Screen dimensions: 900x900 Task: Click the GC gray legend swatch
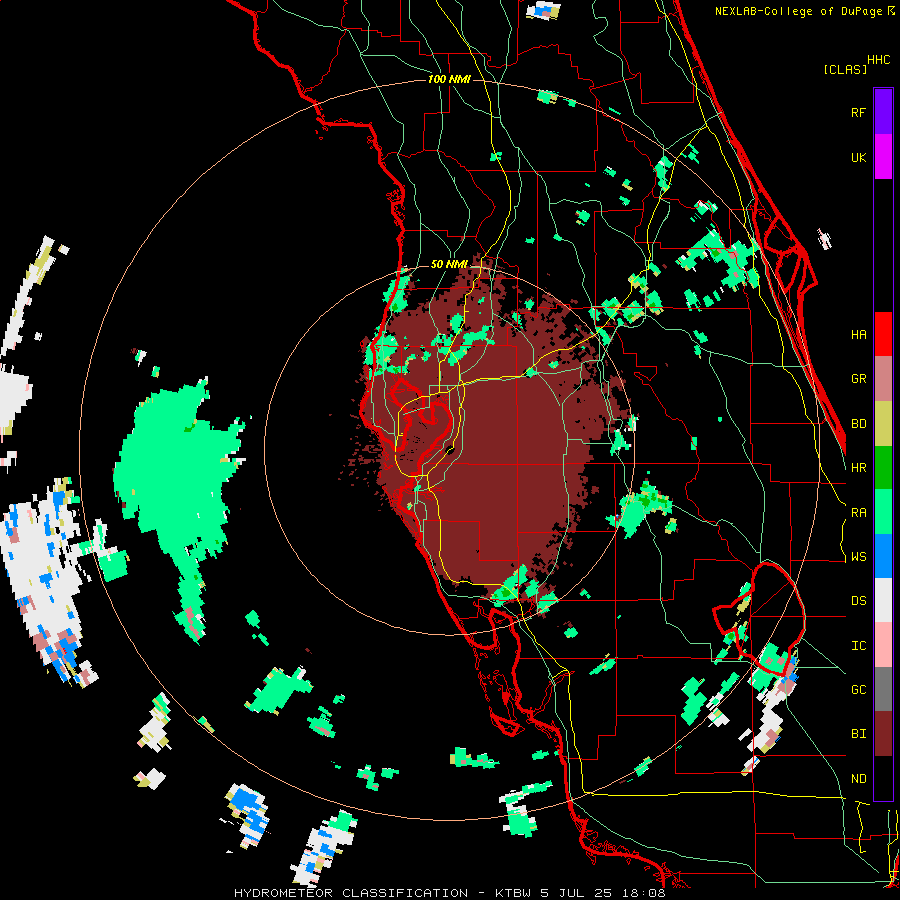coord(883,689)
